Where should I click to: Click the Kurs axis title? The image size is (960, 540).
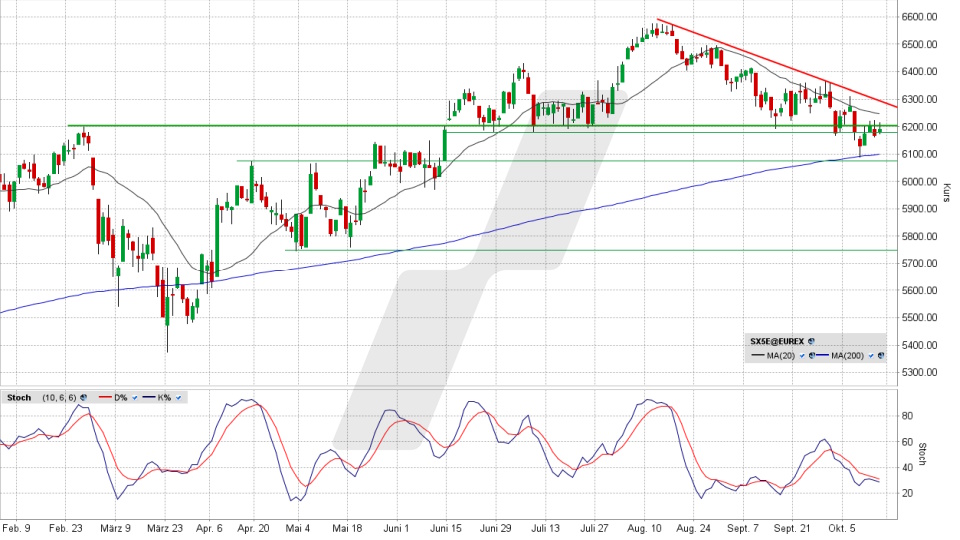coord(947,193)
